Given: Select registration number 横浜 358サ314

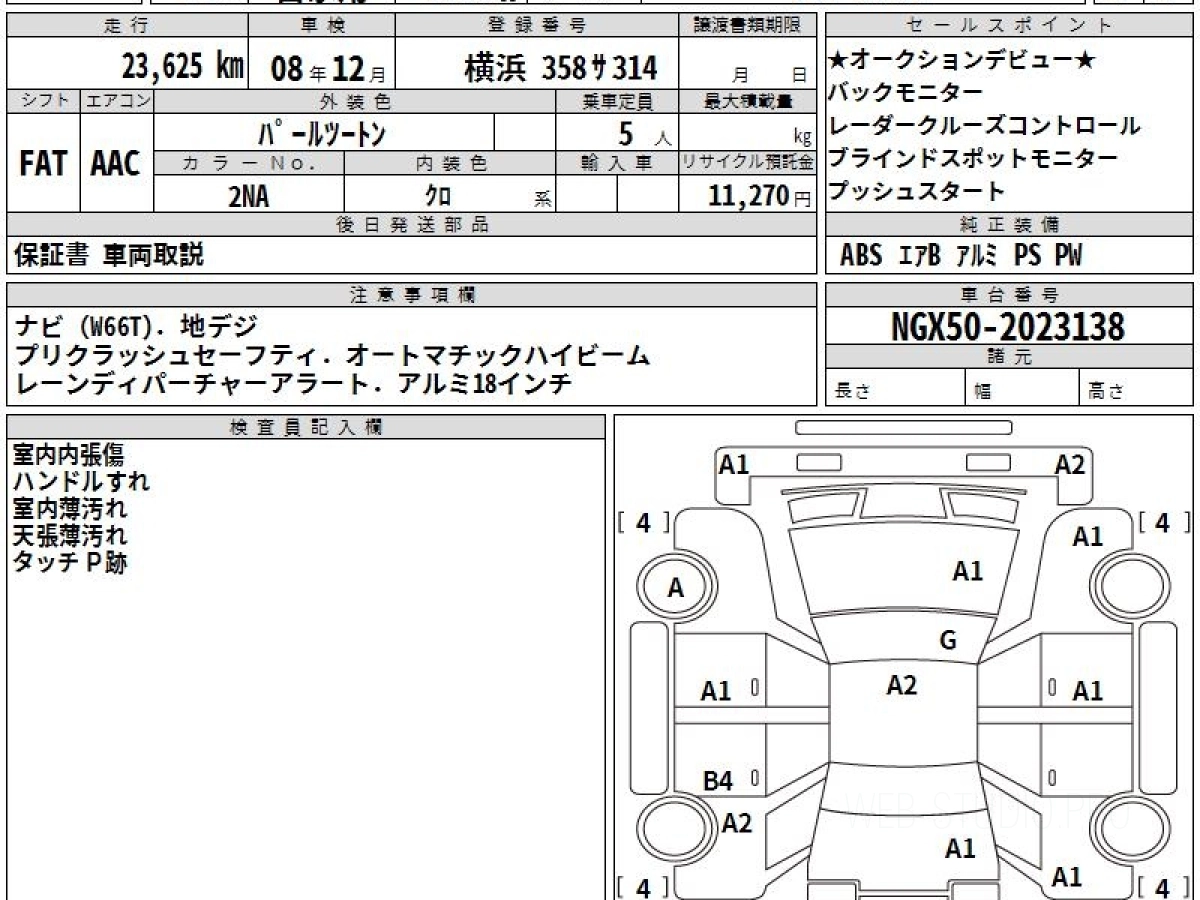Looking at the screenshot, I should tap(561, 68).
